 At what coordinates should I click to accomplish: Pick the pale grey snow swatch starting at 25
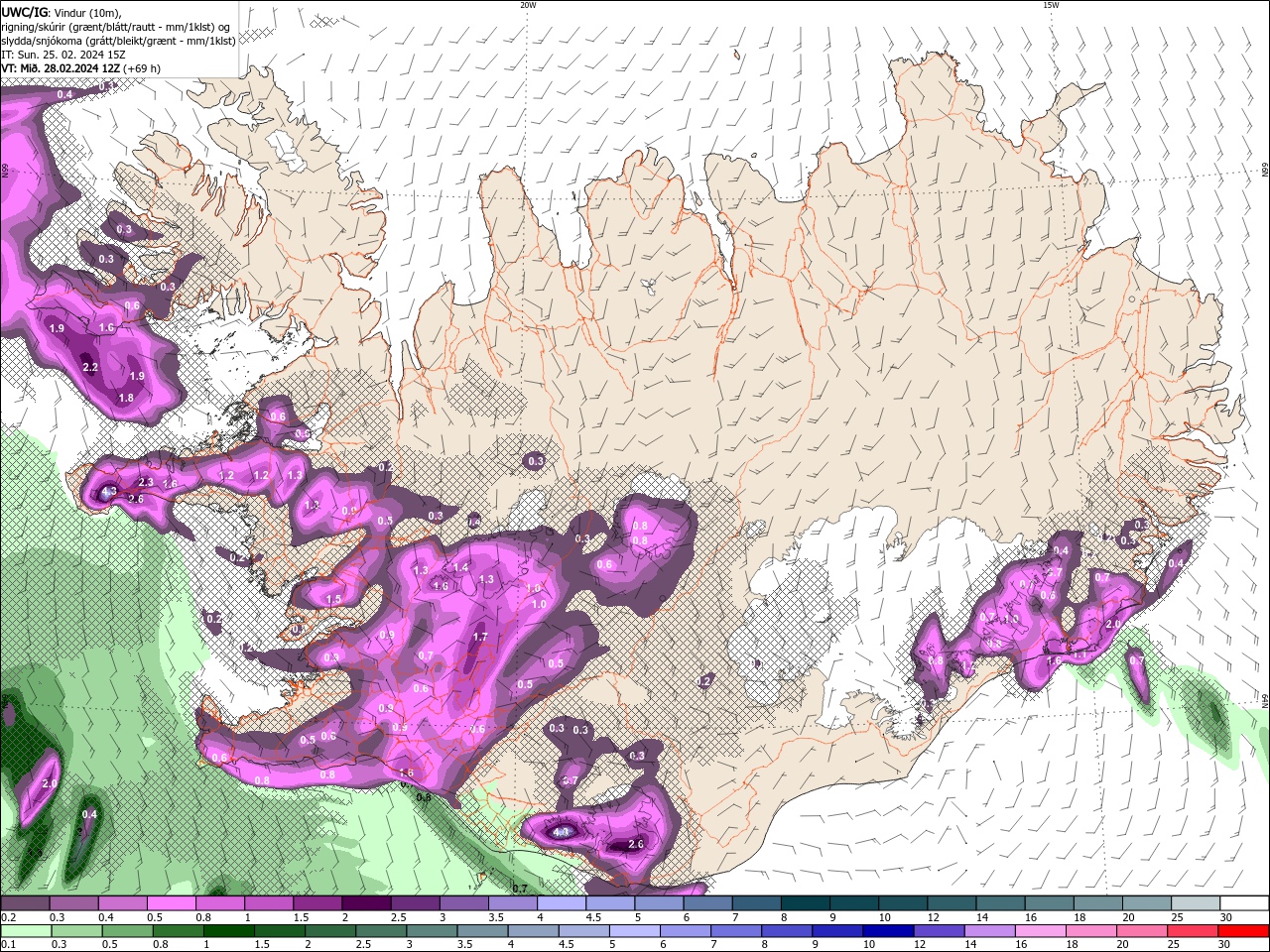pos(1197,903)
